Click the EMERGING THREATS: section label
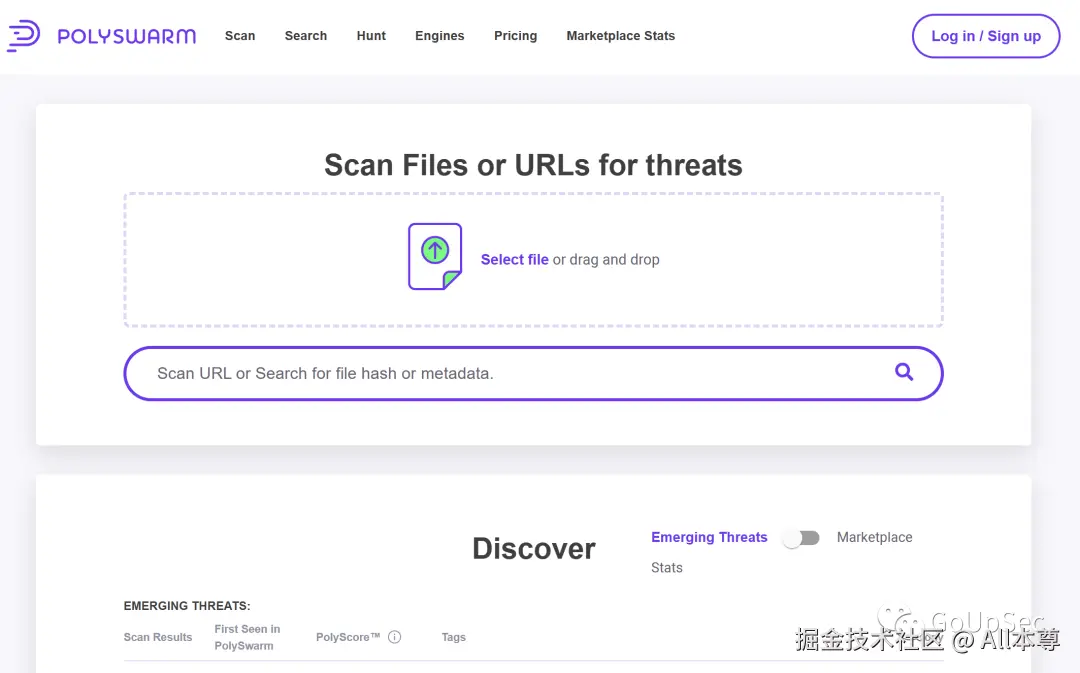1080x673 pixels. 187,605
